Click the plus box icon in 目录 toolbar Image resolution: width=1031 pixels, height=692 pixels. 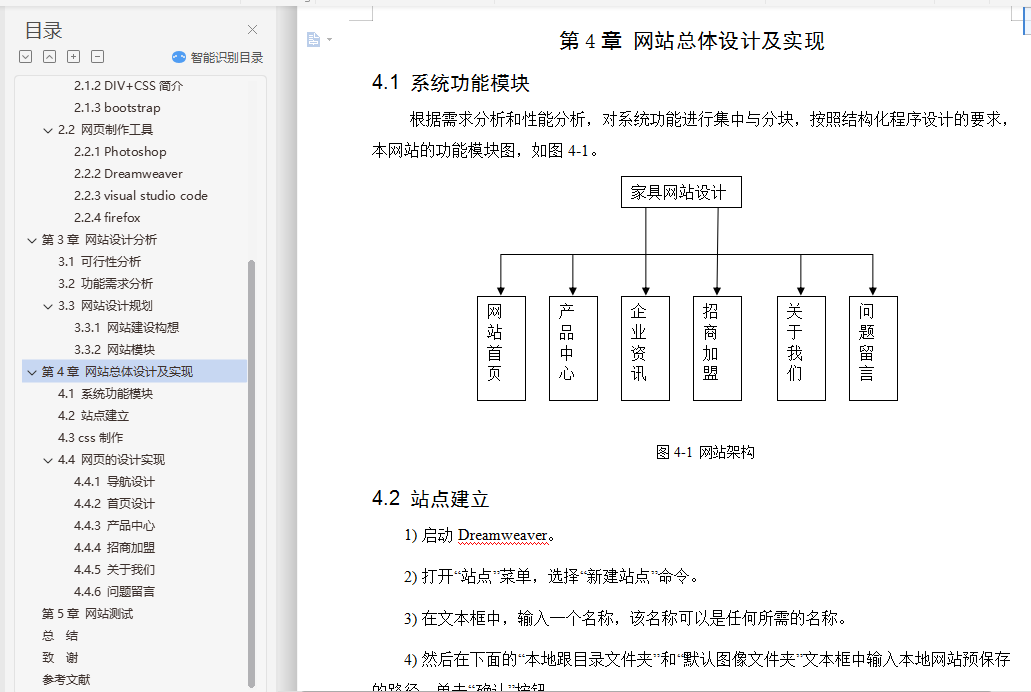tap(74, 57)
